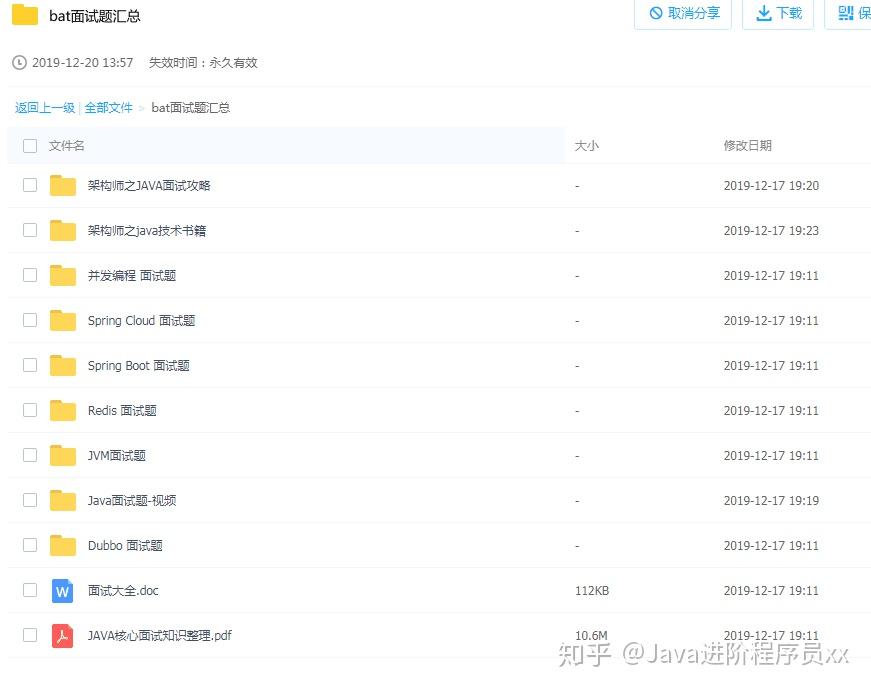Viewport: 871px width, 688px height.
Task: Open the Java面试题-视频 folder
Action: pyautogui.click(x=133, y=500)
